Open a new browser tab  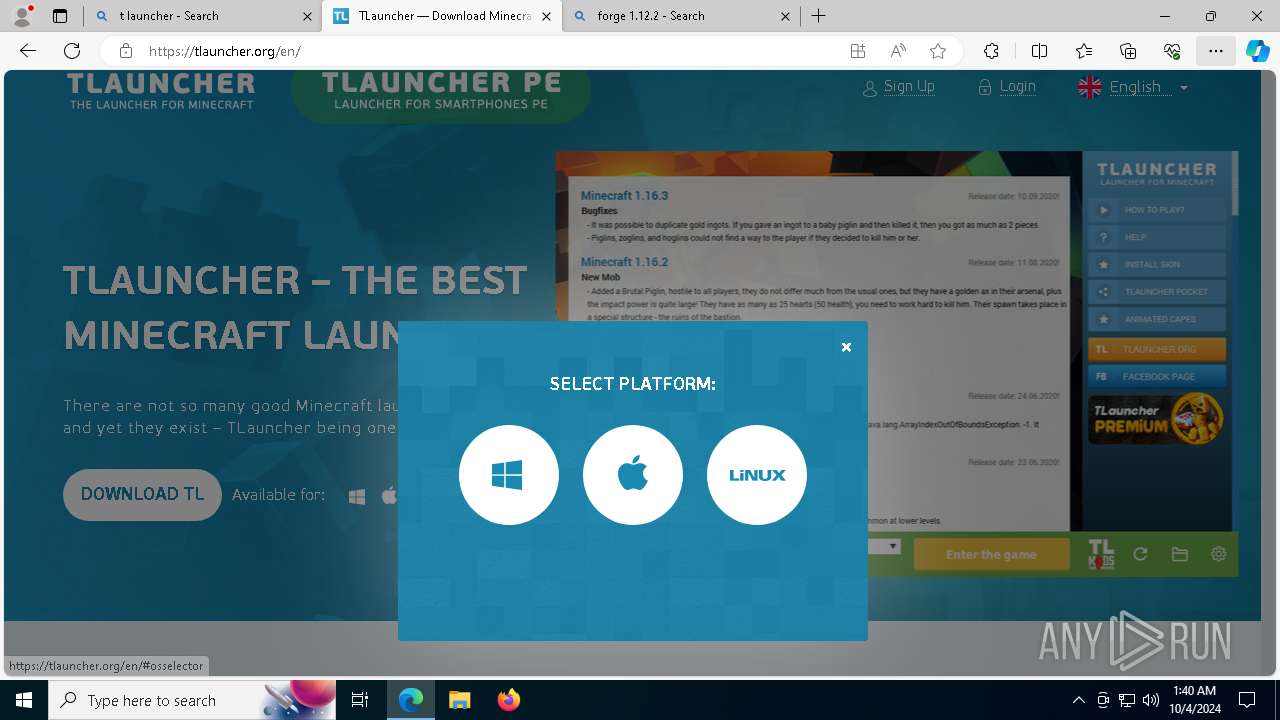pyautogui.click(x=819, y=16)
